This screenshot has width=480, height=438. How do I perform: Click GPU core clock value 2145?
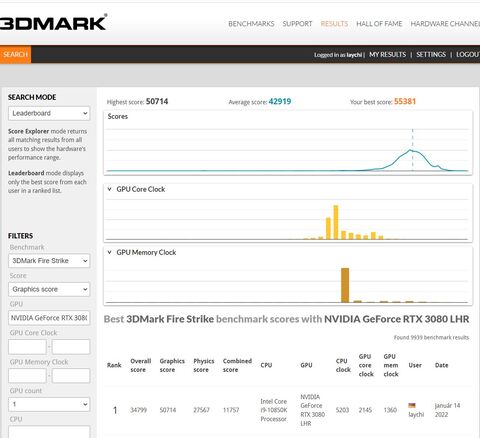coord(365,410)
